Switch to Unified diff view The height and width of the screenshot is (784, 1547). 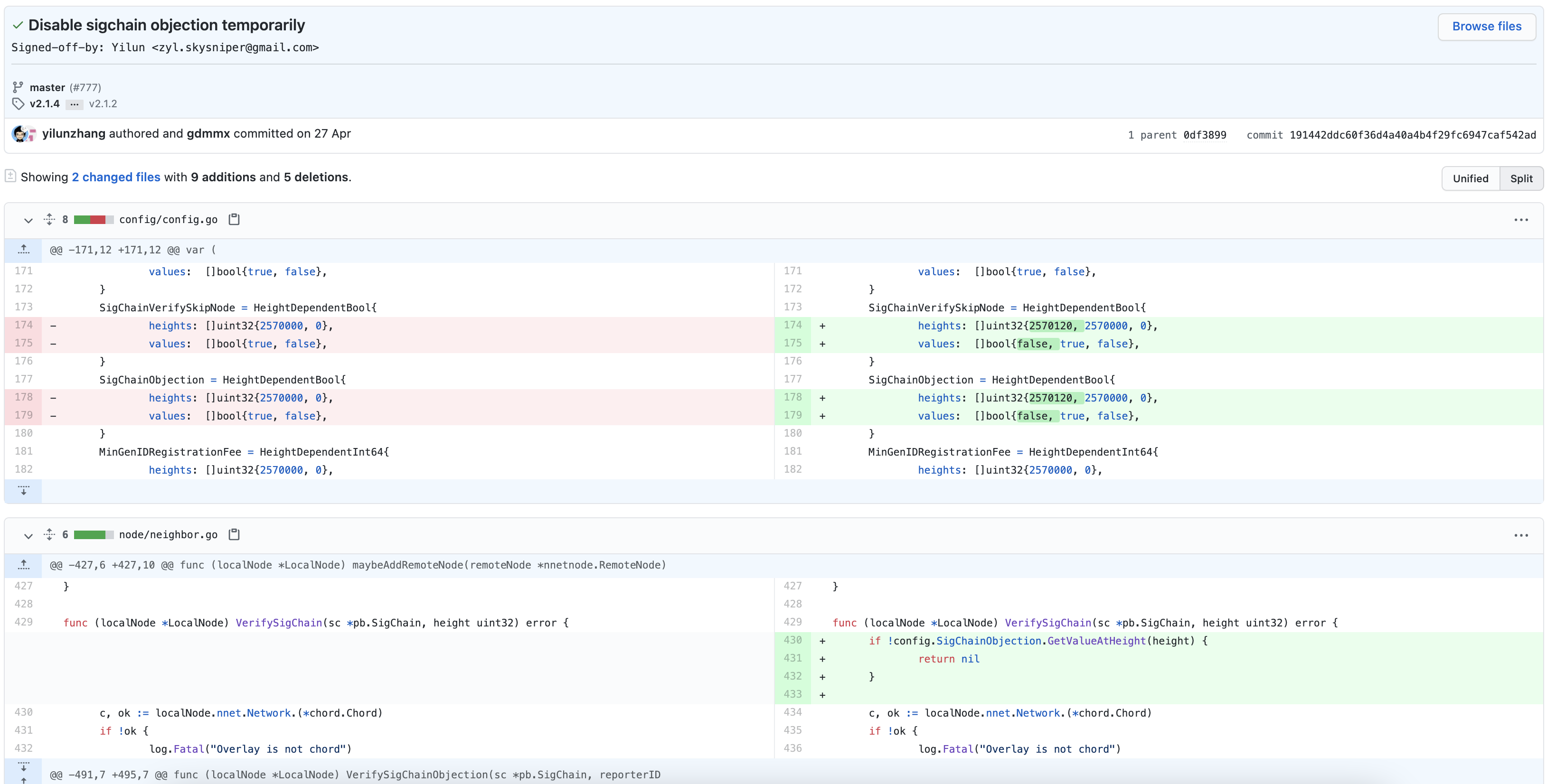[x=1470, y=178]
